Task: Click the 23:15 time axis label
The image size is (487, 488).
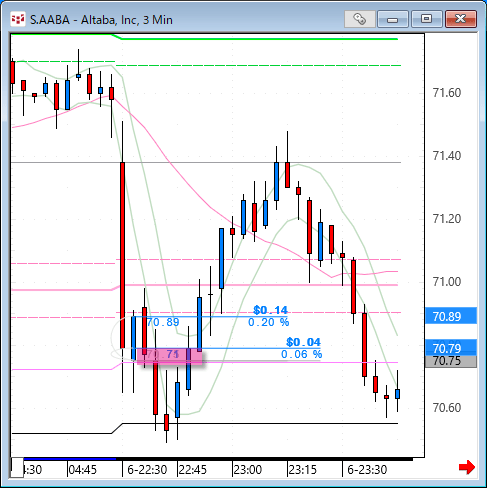Action: click(303, 470)
